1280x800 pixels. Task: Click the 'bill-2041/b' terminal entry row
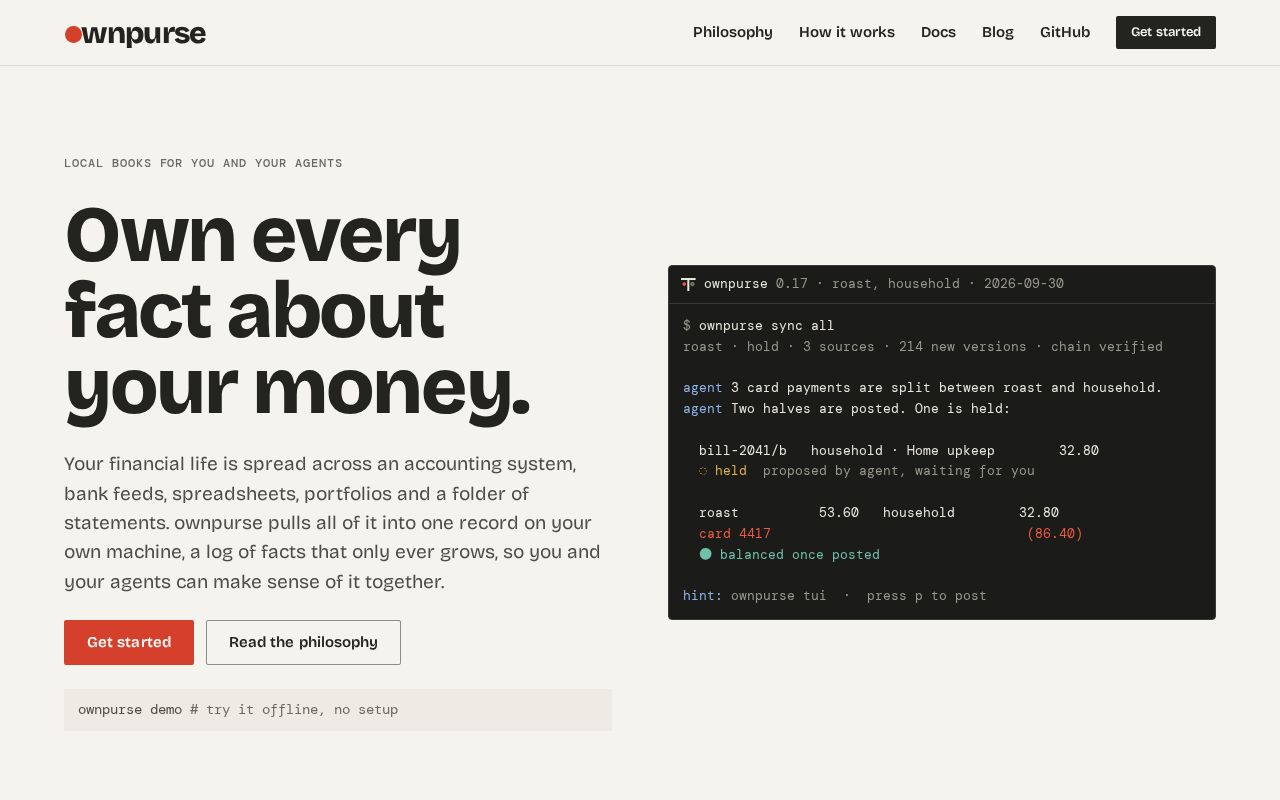[x=899, y=451]
